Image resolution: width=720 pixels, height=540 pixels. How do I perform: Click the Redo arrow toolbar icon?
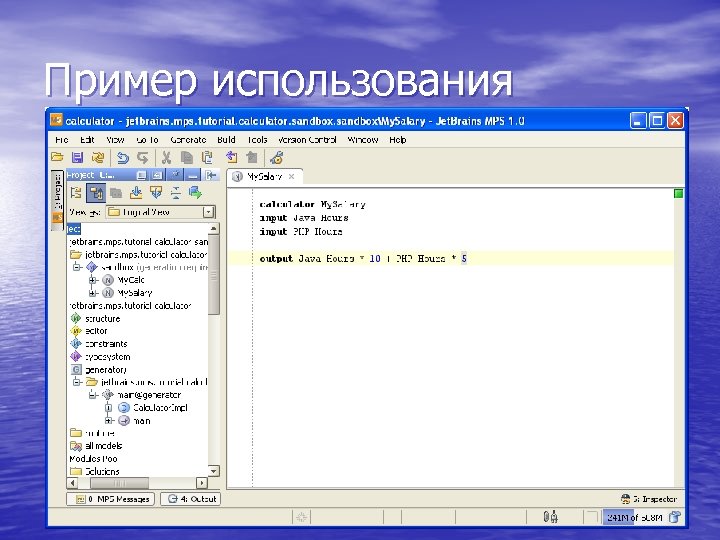coord(143,158)
